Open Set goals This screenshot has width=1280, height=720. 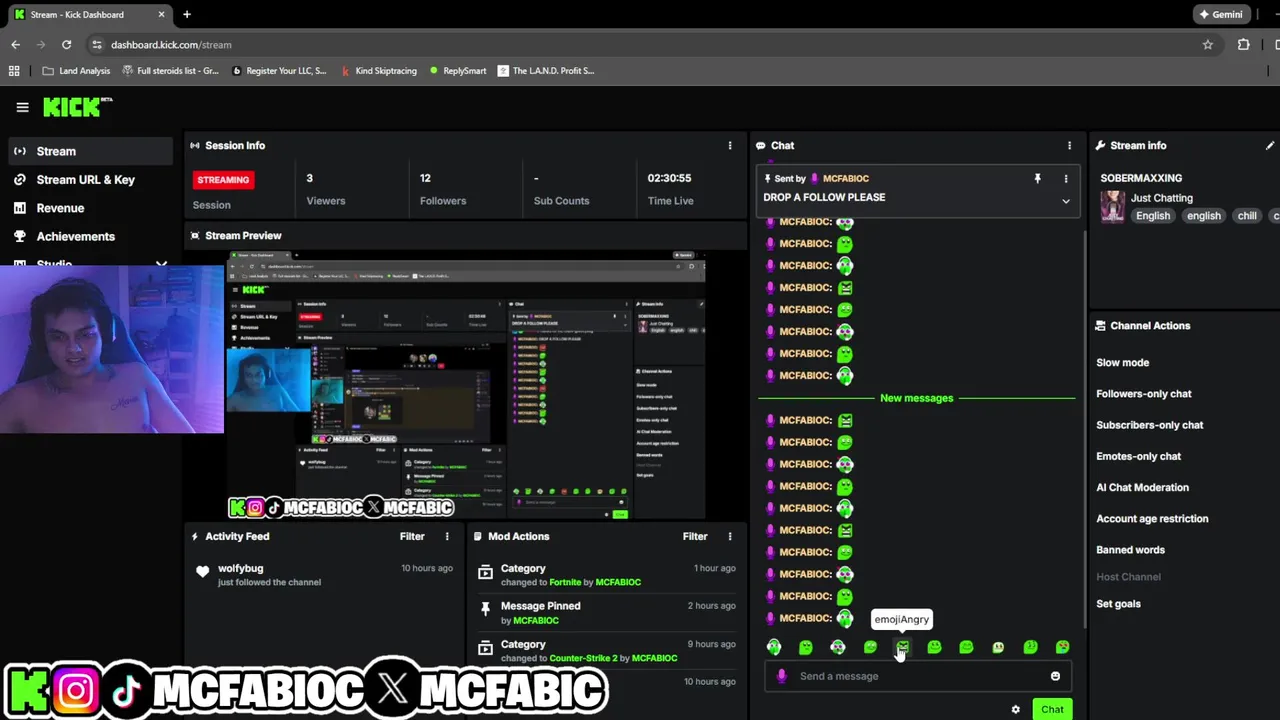click(x=1119, y=604)
